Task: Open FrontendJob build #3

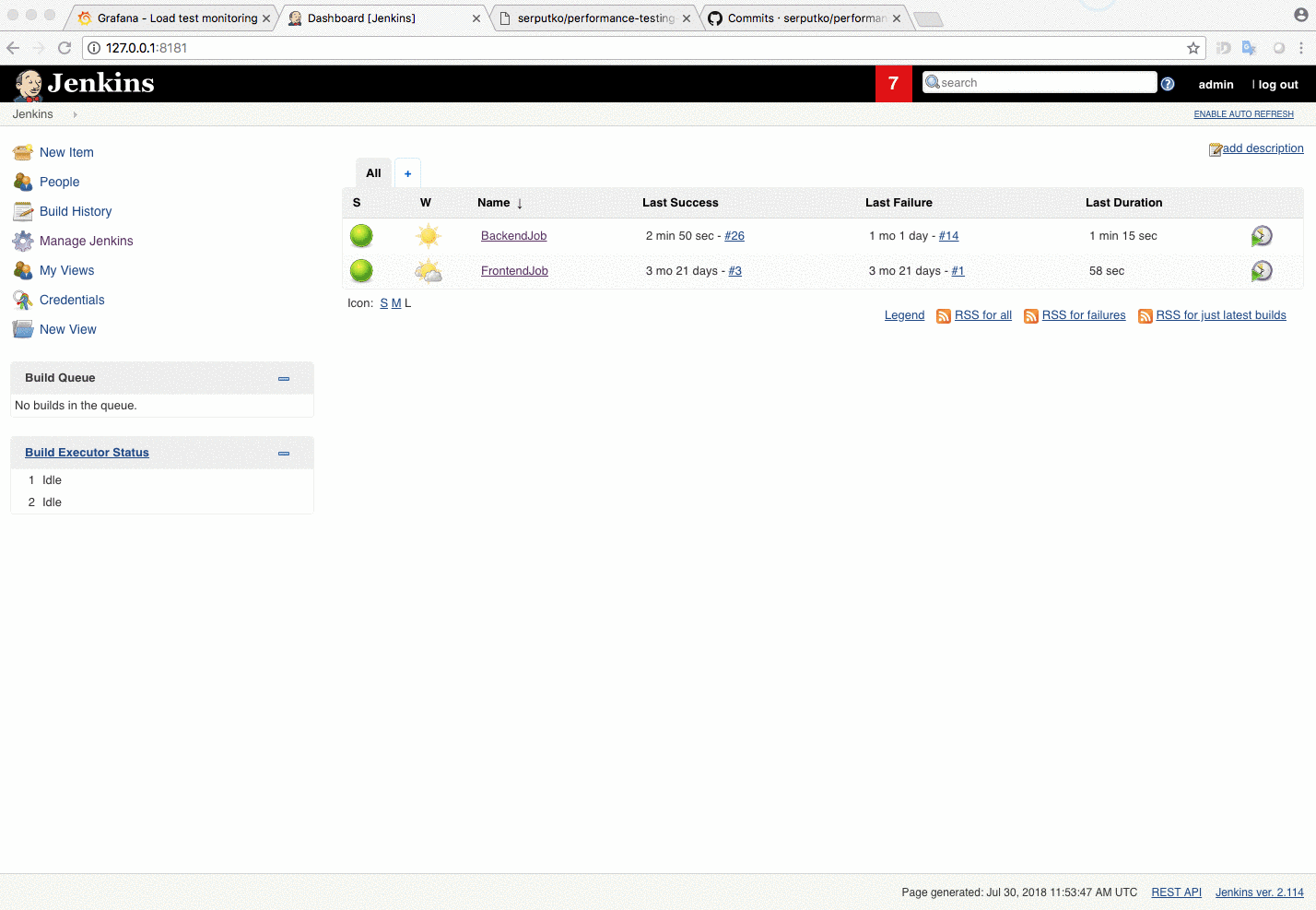Action: (x=735, y=271)
